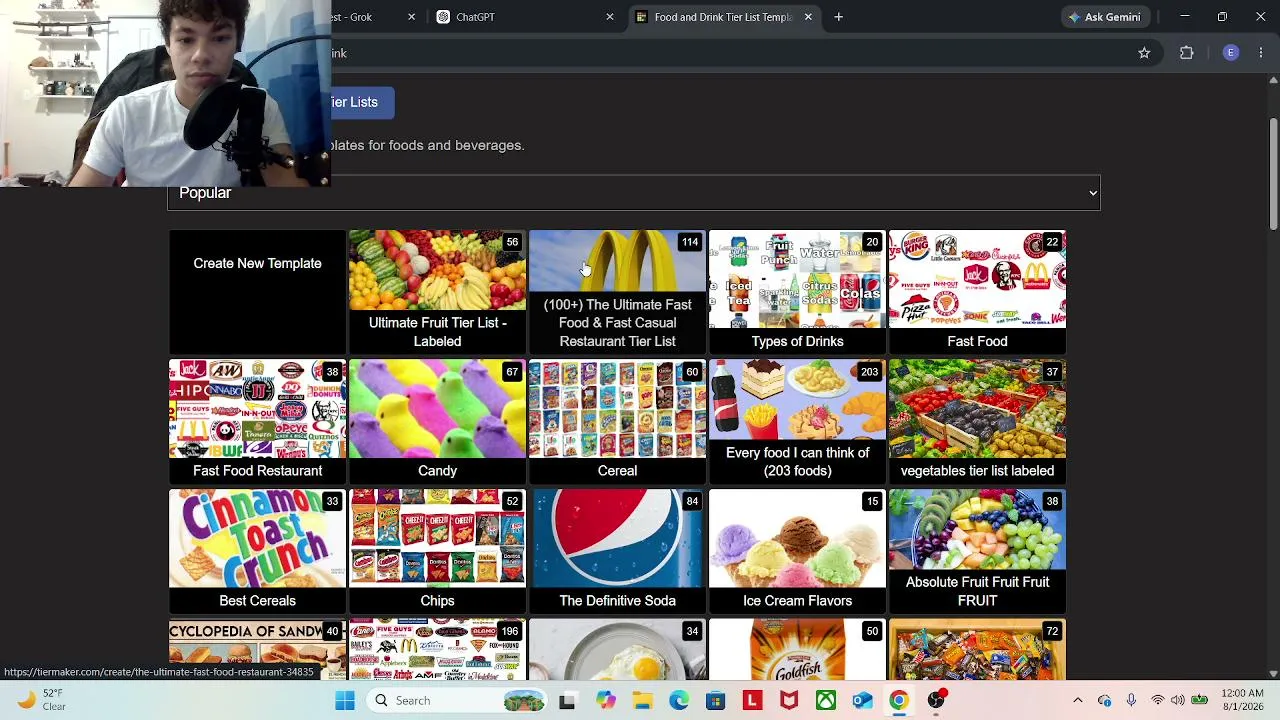
Task: Open the Cereal tier list template
Action: (617, 421)
